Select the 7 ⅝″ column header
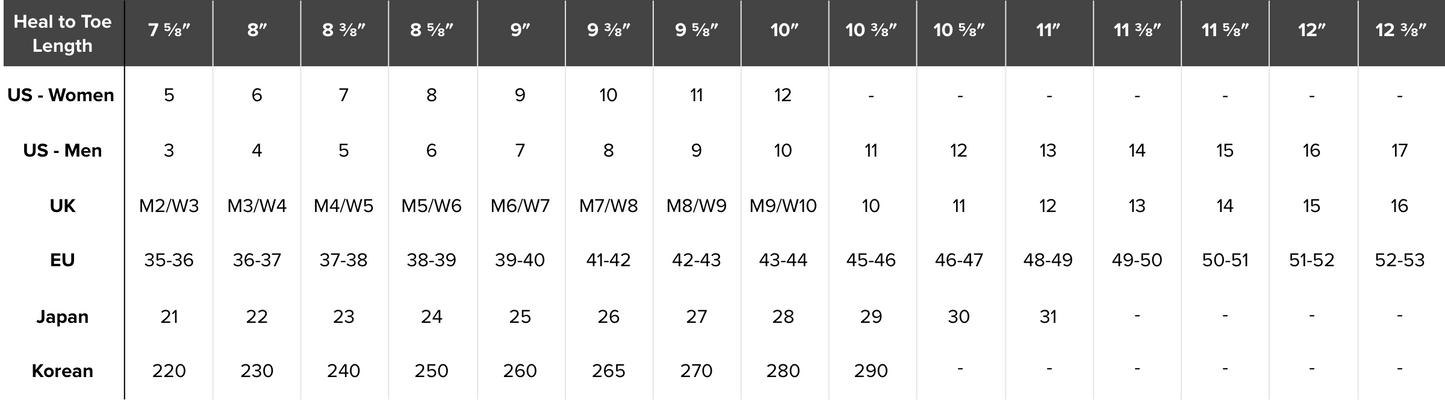The image size is (1445, 418). click(x=168, y=29)
